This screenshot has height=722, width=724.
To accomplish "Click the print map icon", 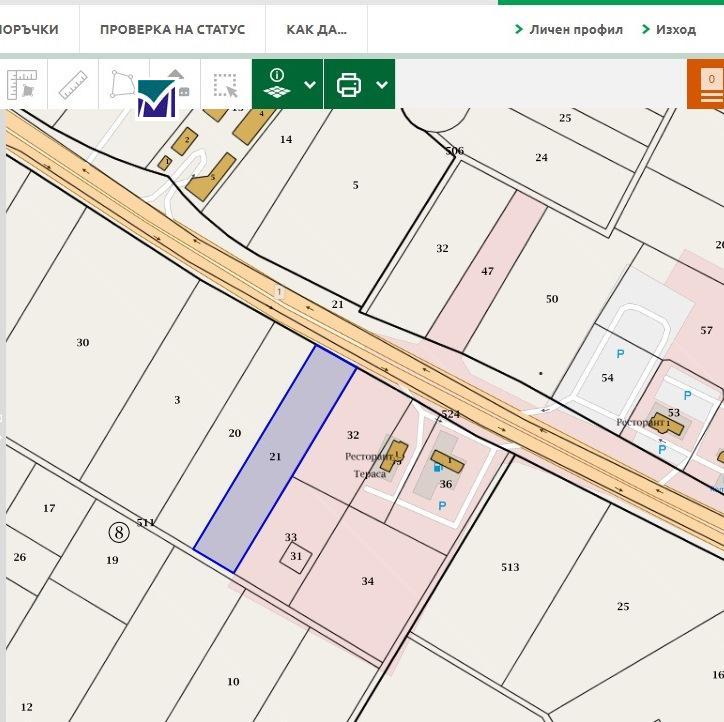I will (x=349, y=84).
